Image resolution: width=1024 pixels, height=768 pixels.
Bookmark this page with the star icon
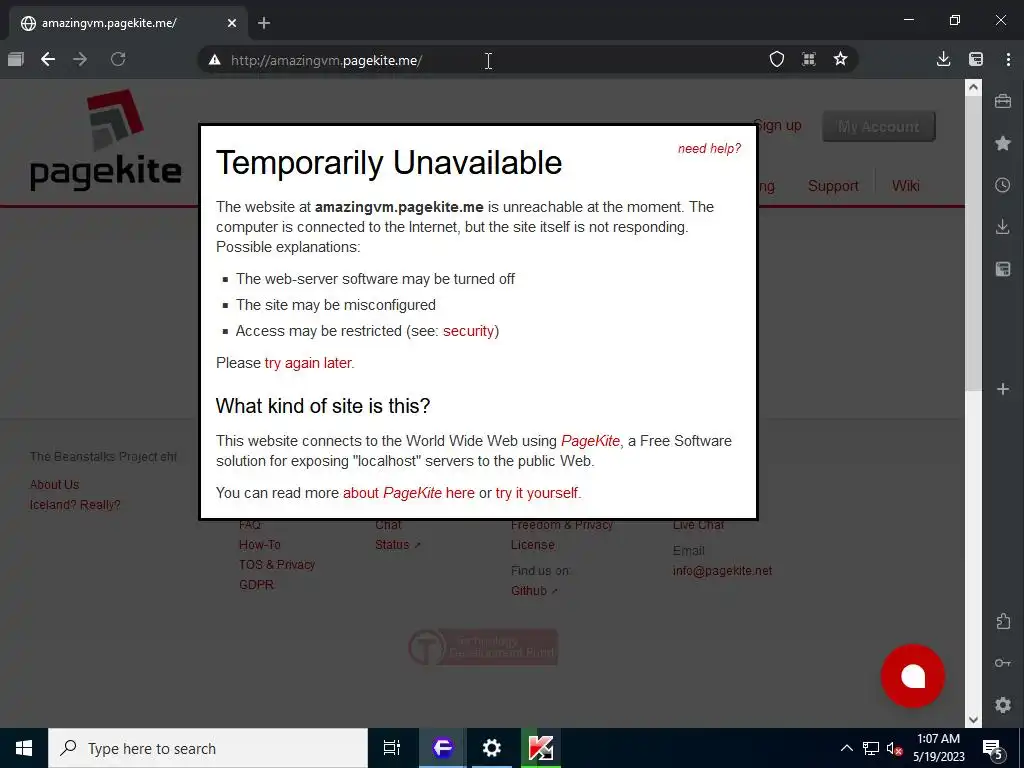point(840,59)
